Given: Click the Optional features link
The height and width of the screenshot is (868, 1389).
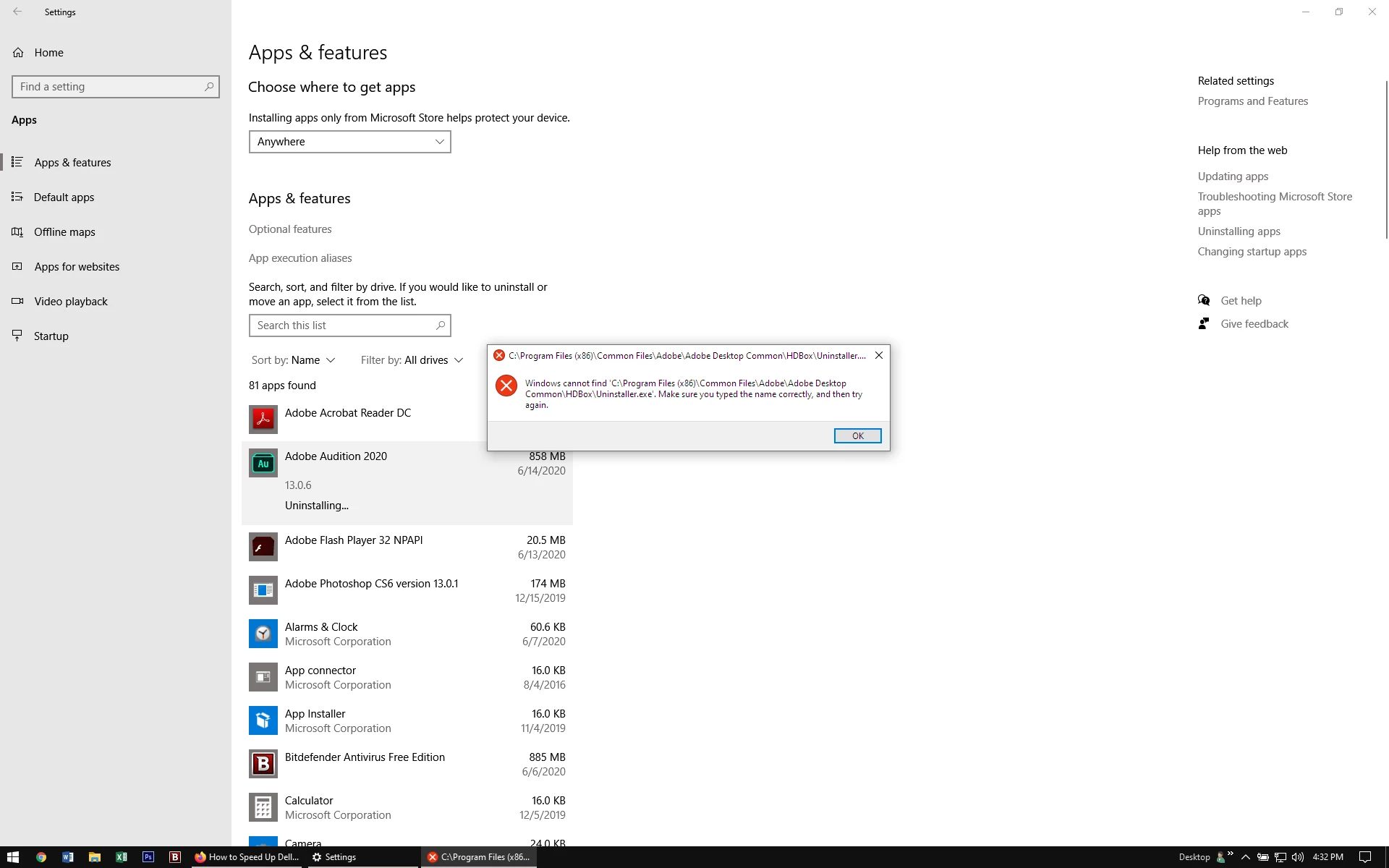Looking at the screenshot, I should click(x=290, y=229).
